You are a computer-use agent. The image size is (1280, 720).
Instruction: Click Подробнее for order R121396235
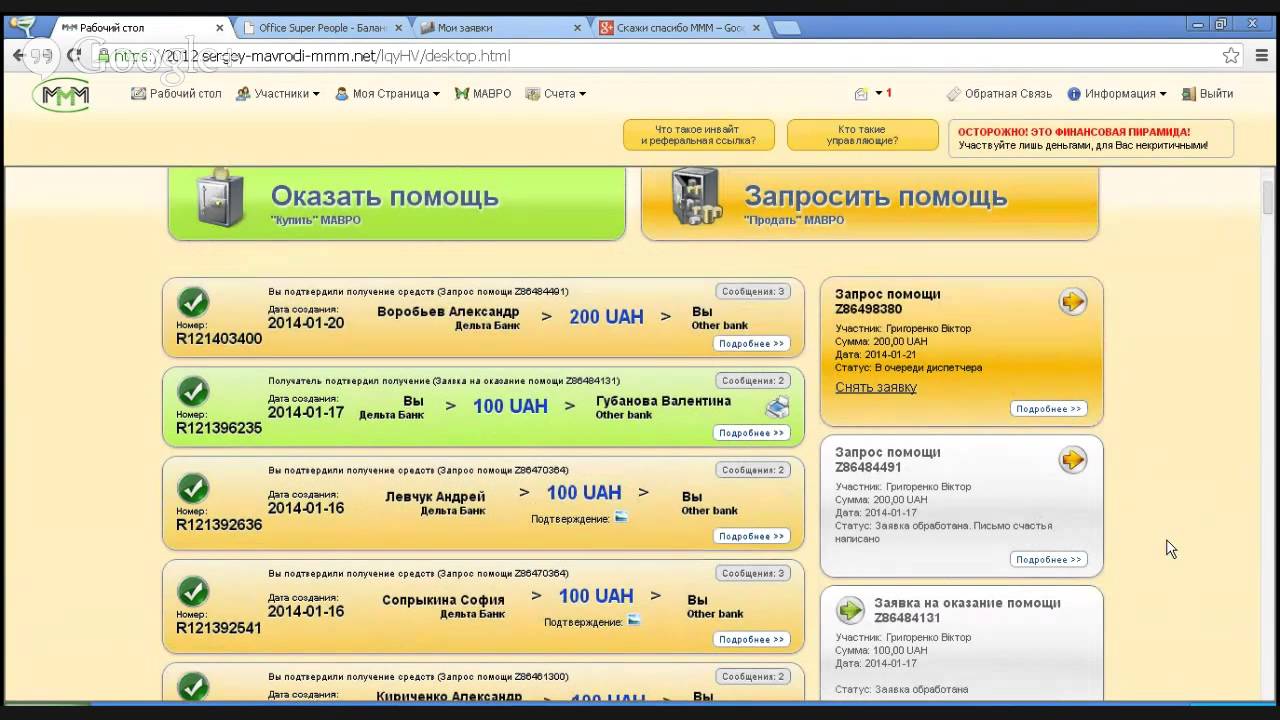752,433
